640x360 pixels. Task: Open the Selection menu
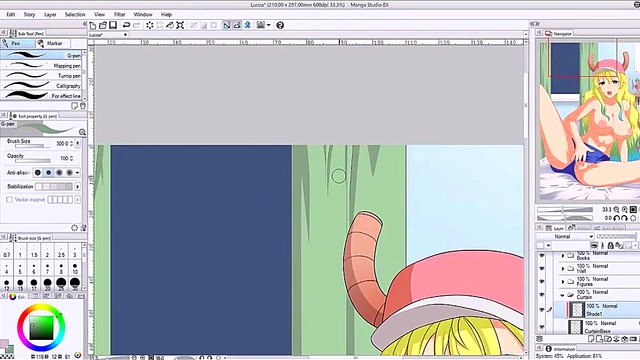(75, 14)
